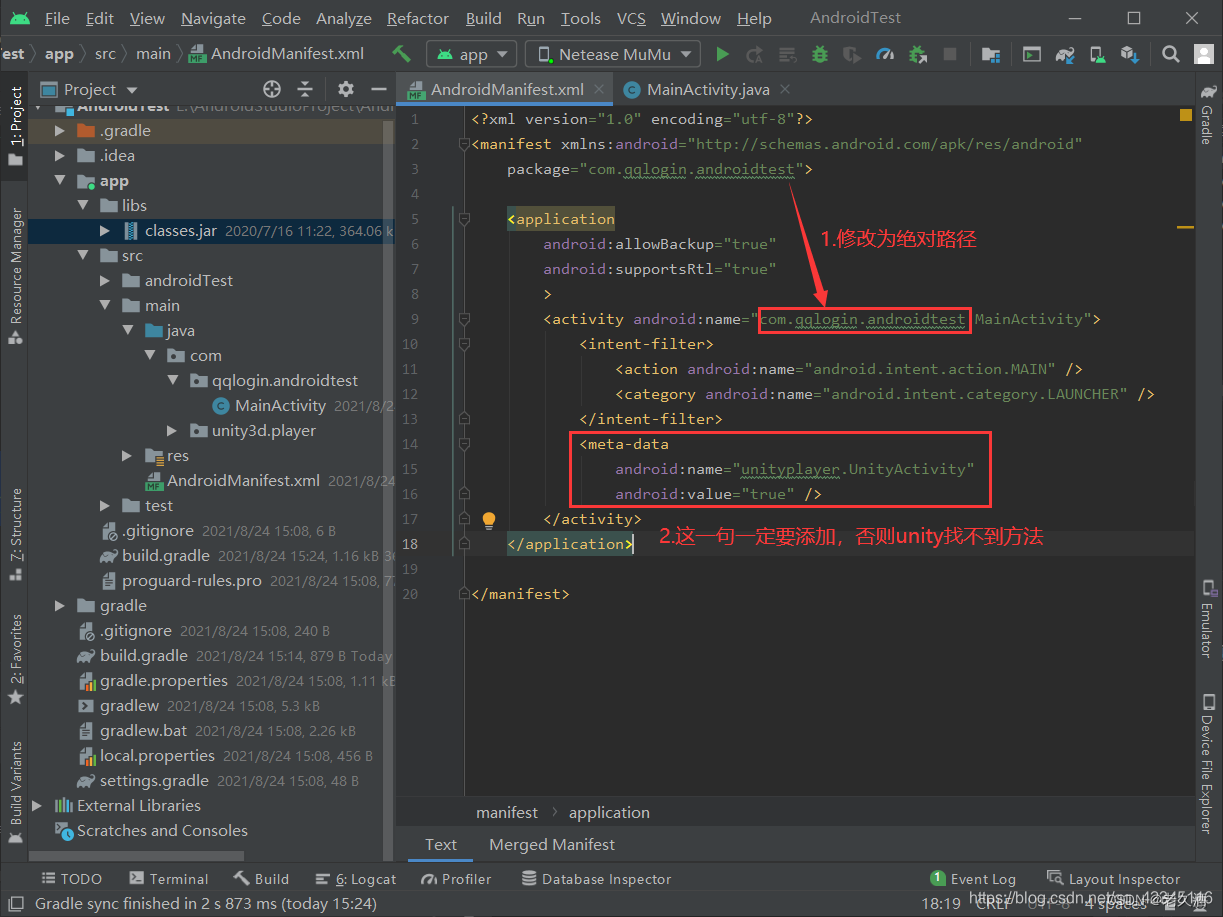Viewport: 1223px width, 917px height.
Task: Open the Netease MuMu device dropdown
Action: click(x=611, y=53)
